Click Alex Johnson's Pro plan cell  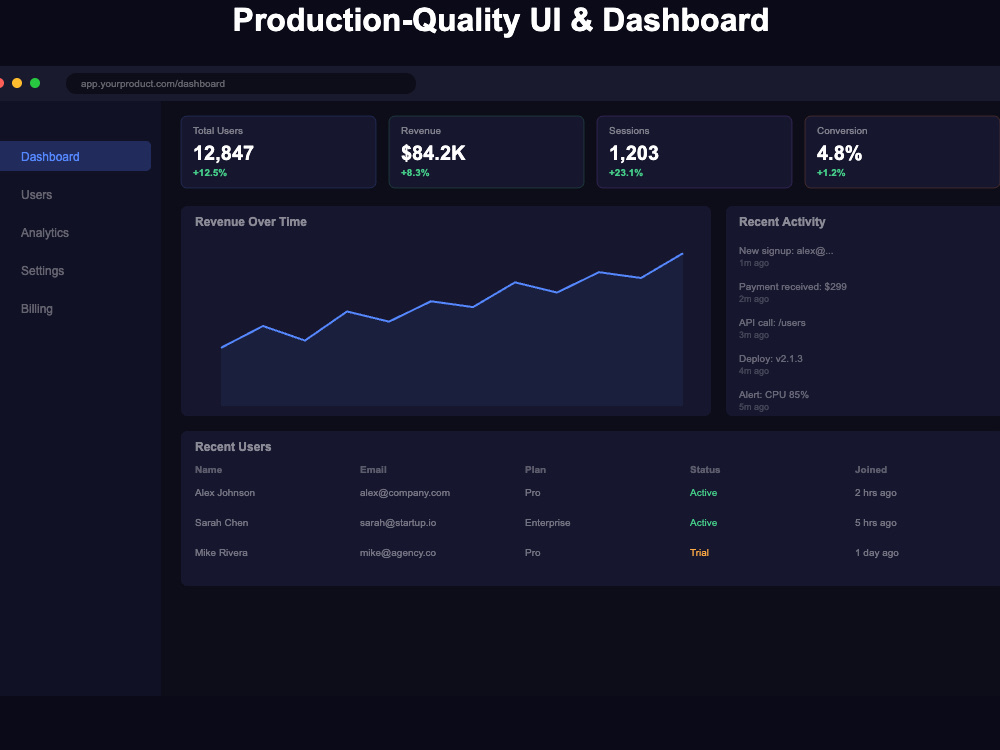click(533, 493)
